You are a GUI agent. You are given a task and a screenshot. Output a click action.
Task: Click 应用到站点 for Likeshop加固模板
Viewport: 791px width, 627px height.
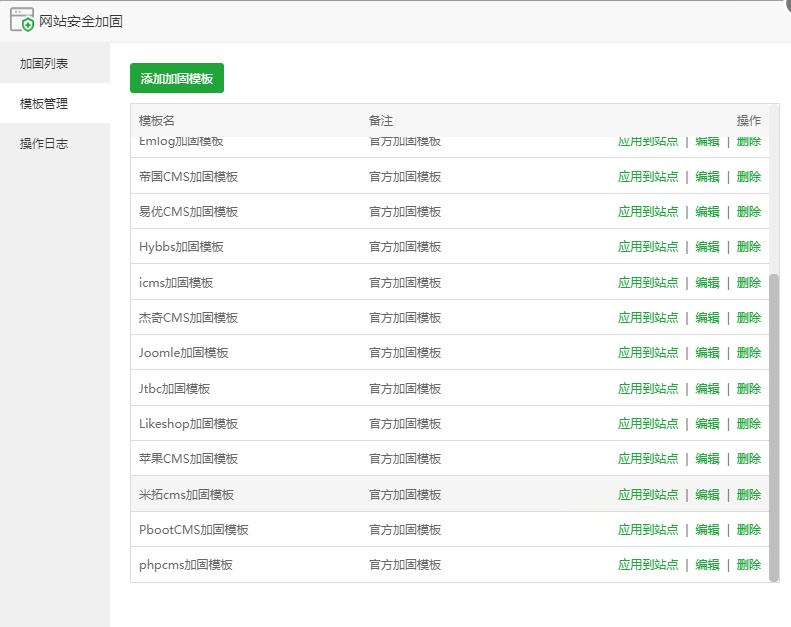click(648, 424)
